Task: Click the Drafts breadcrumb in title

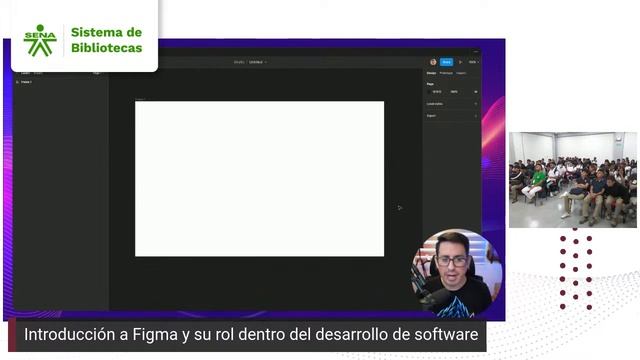Action: pyautogui.click(x=239, y=62)
